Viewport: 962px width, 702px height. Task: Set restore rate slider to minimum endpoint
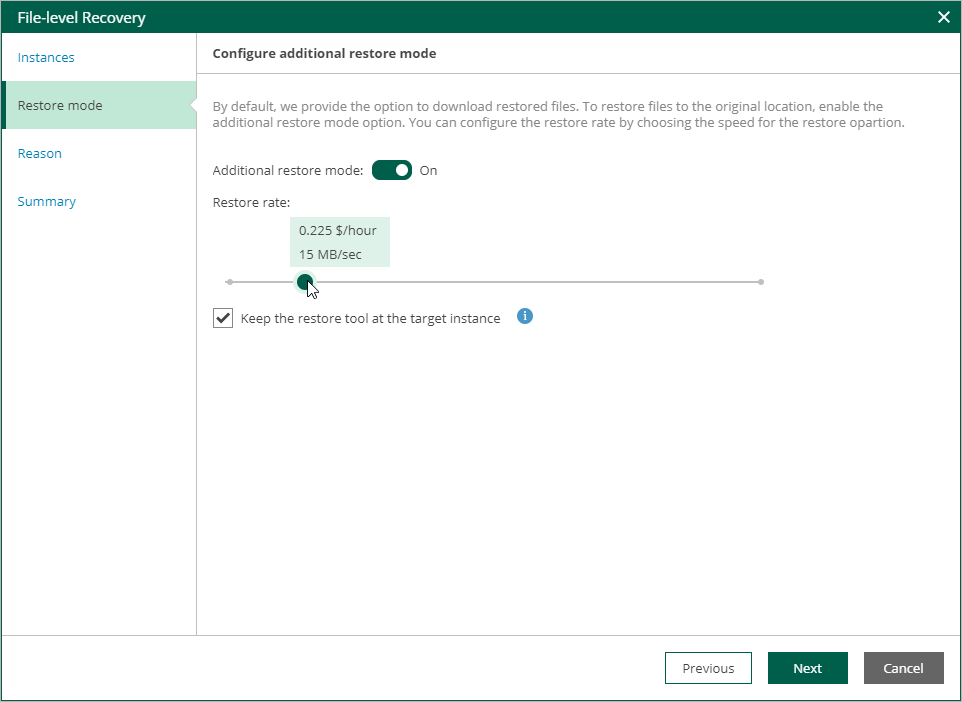point(229,282)
